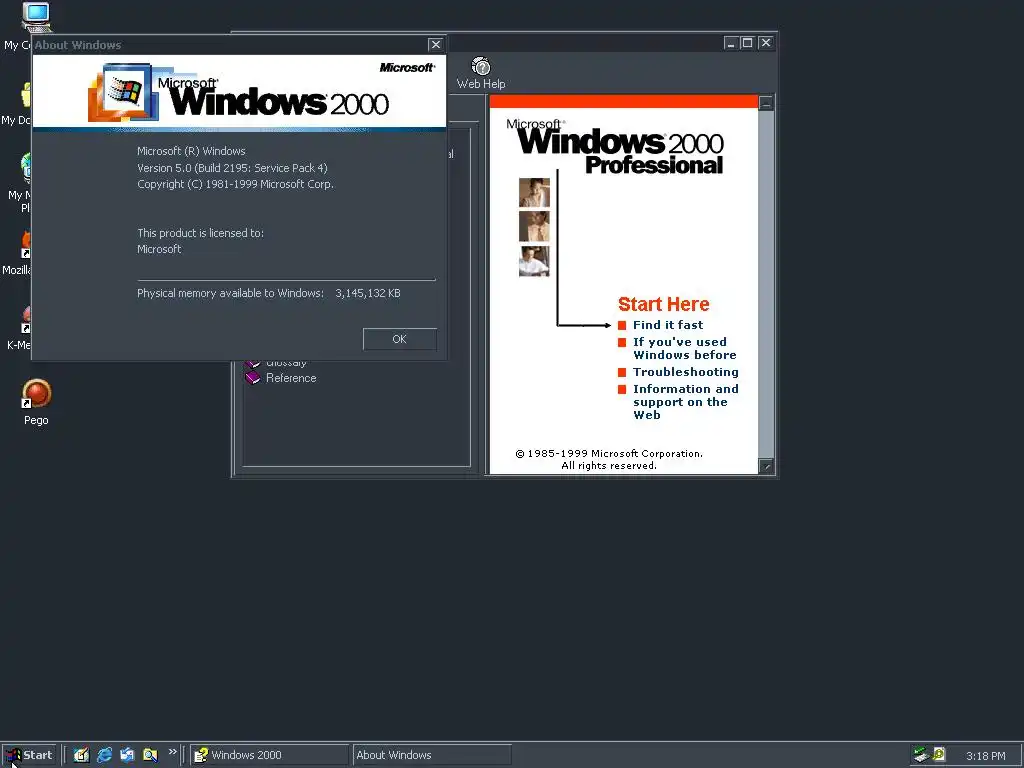Open Information and support on the Web

click(x=686, y=402)
